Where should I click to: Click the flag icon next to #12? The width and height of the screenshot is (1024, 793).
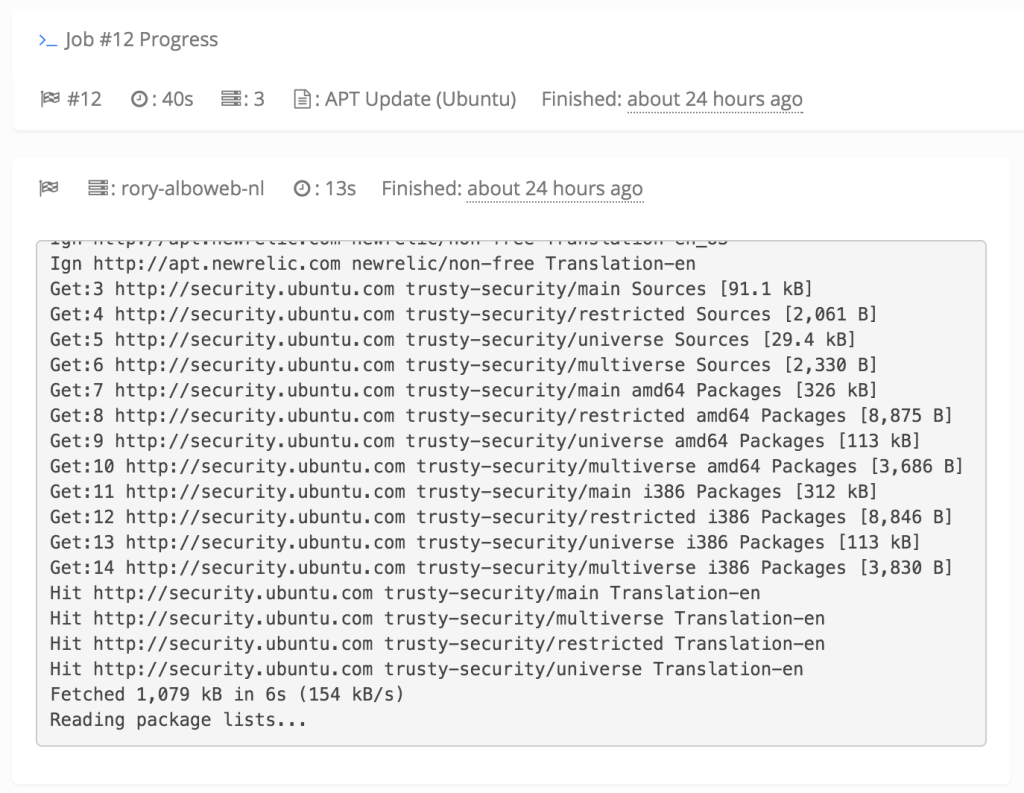[x=49, y=99]
